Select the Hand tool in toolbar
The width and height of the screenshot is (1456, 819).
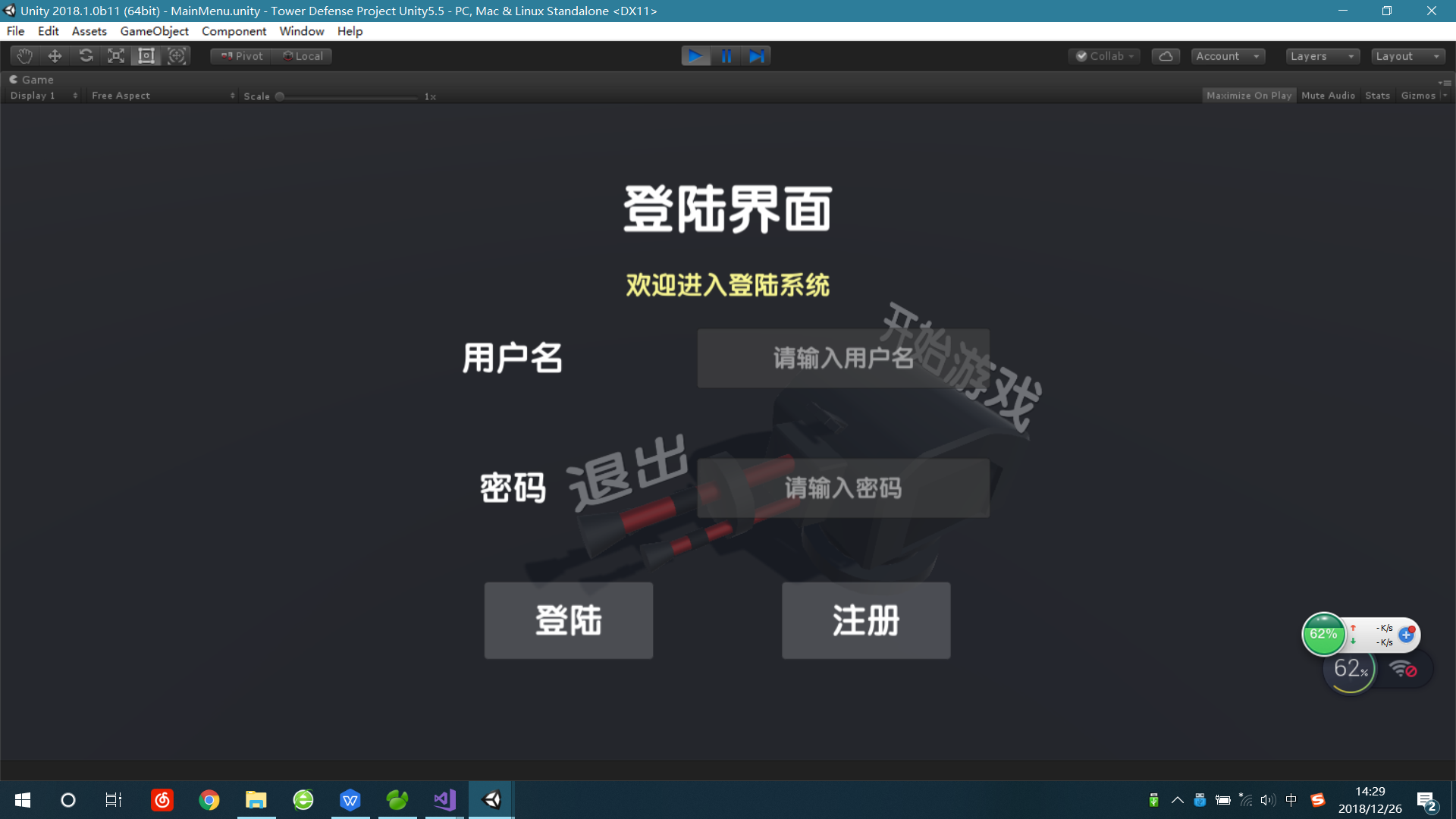(24, 56)
